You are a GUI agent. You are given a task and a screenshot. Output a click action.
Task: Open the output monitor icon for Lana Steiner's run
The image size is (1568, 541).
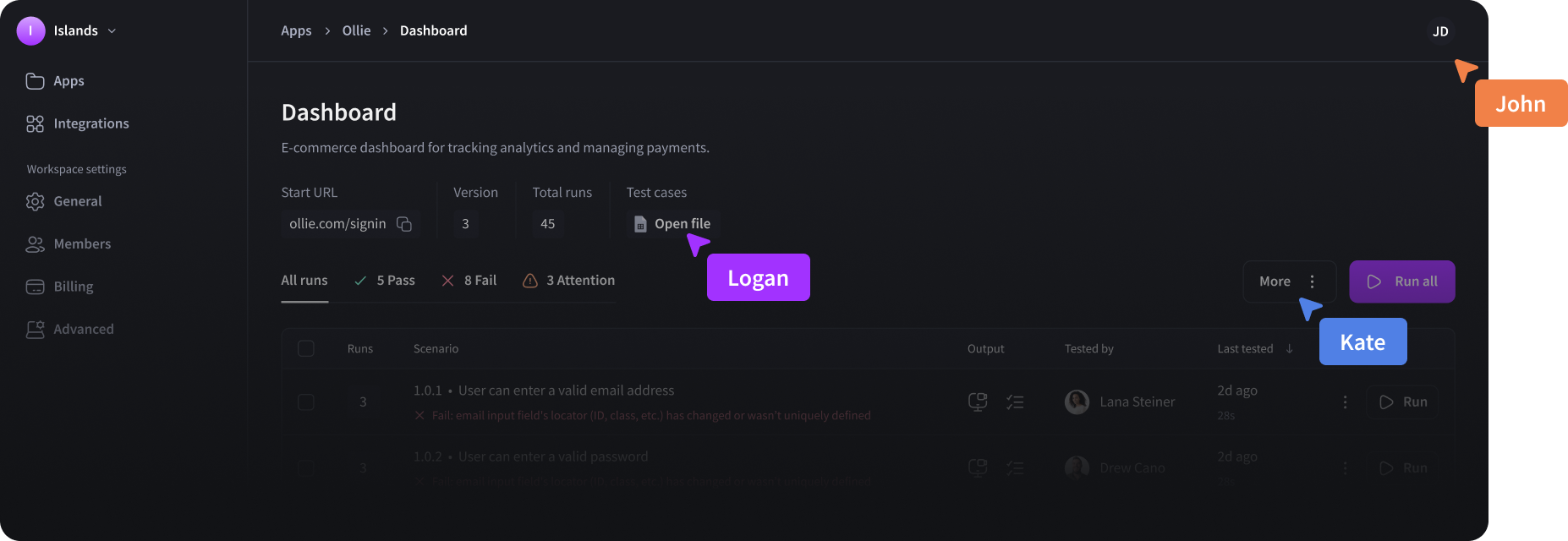click(977, 402)
